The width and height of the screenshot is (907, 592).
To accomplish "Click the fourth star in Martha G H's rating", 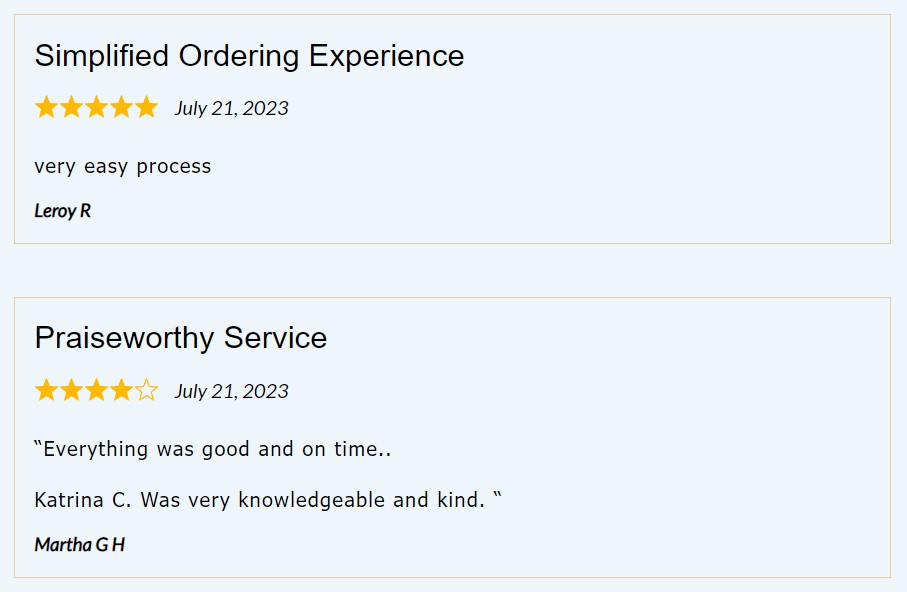I will pos(121,390).
